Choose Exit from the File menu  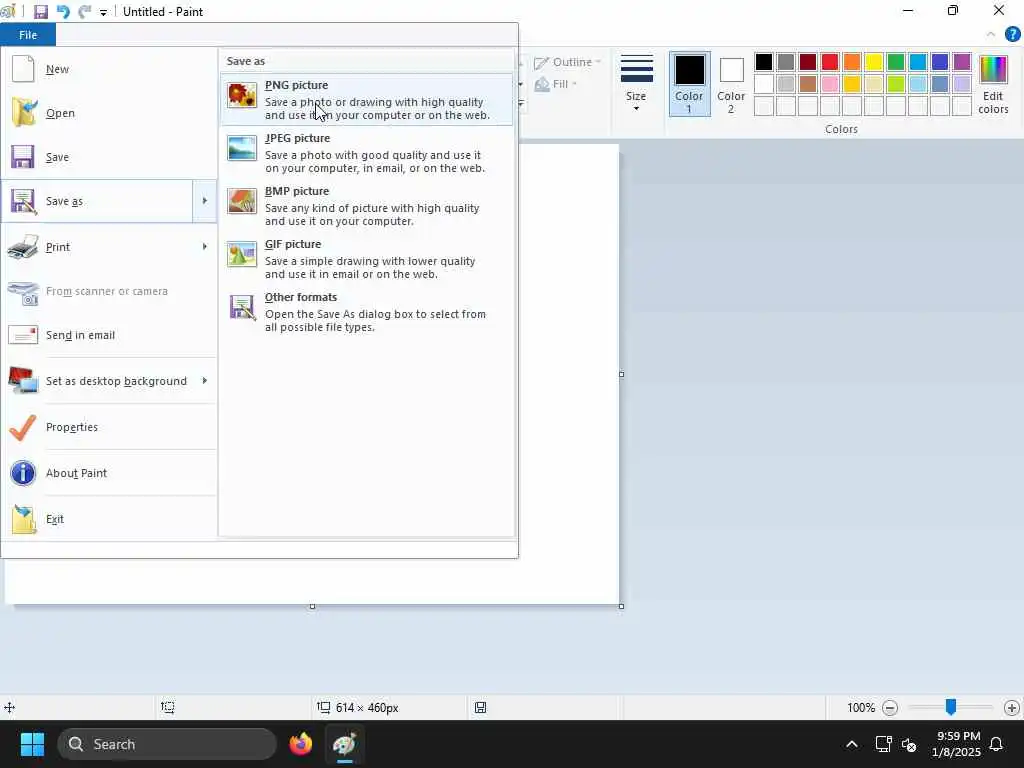pos(108,519)
